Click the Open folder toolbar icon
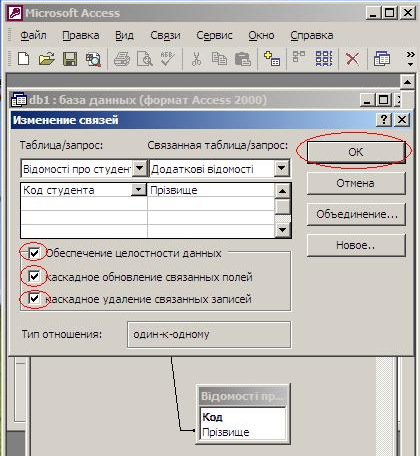 pos(46,59)
